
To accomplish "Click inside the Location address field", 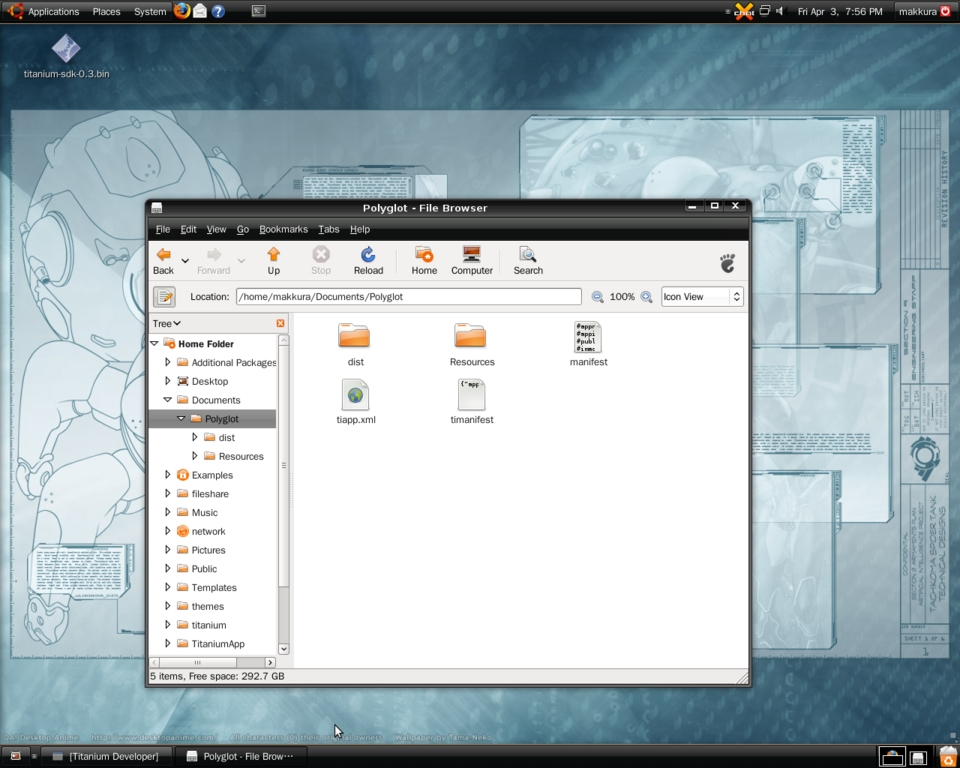I will click(400, 296).
